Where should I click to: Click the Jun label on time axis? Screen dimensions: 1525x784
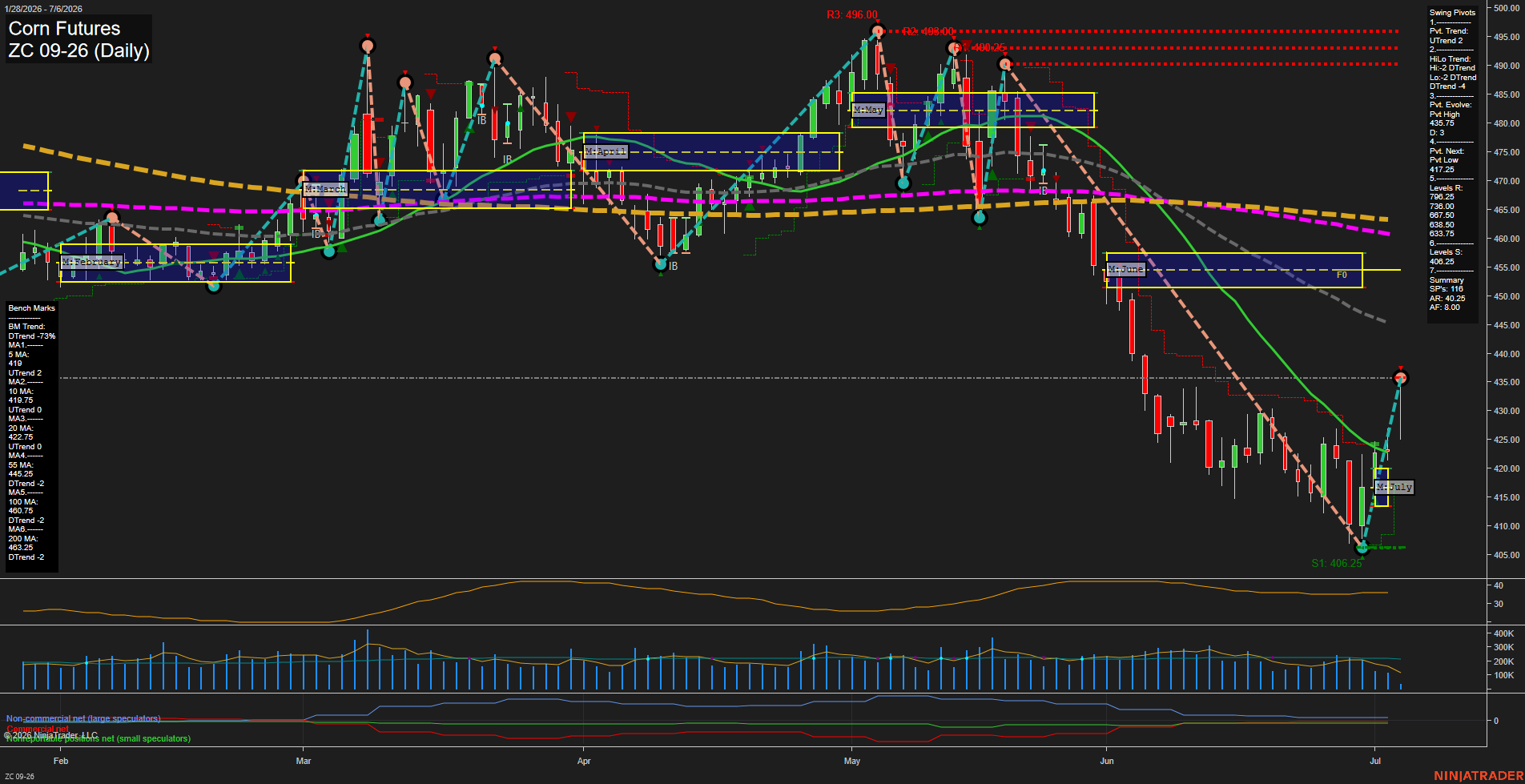1107,761
